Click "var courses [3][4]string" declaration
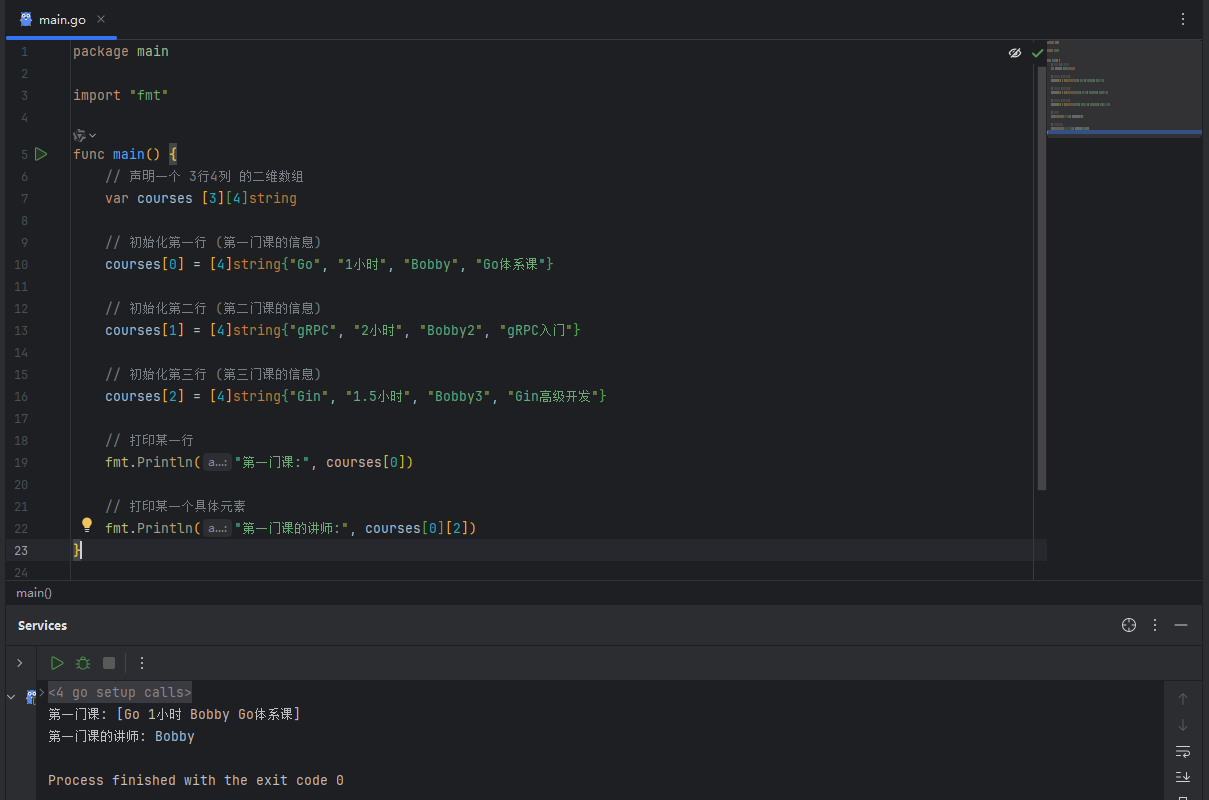1209x800 pixels. point(201,198)
